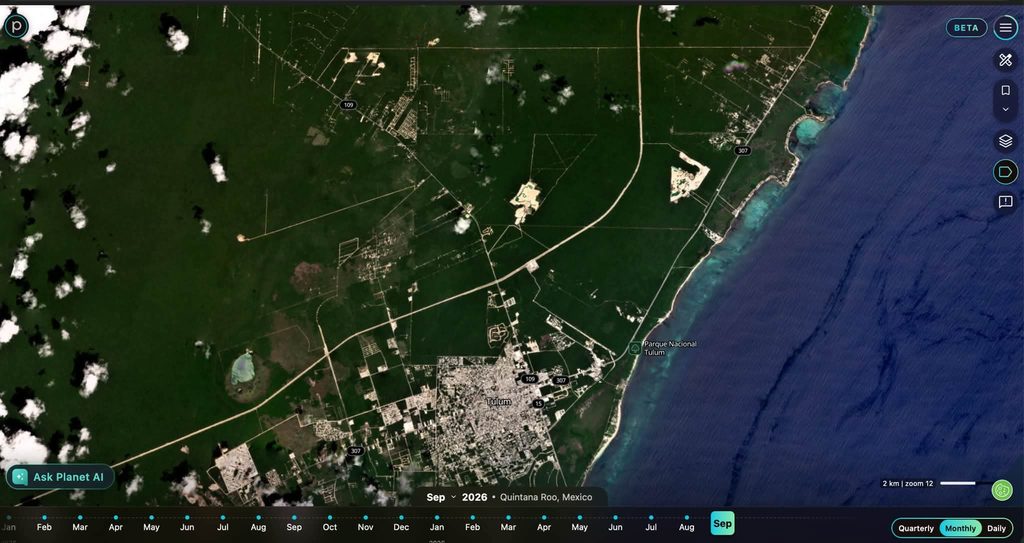Jump to Jan 2026 on the timeline
Image resolution: width=1024 pixels, height=543 pixels.
coord(437,525)
